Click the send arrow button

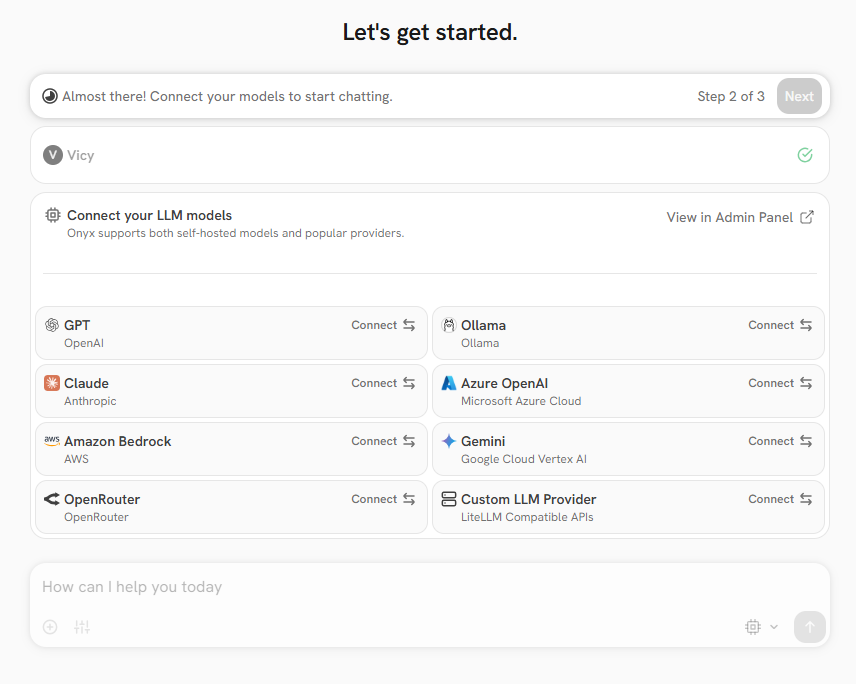(x=810, y=627)
